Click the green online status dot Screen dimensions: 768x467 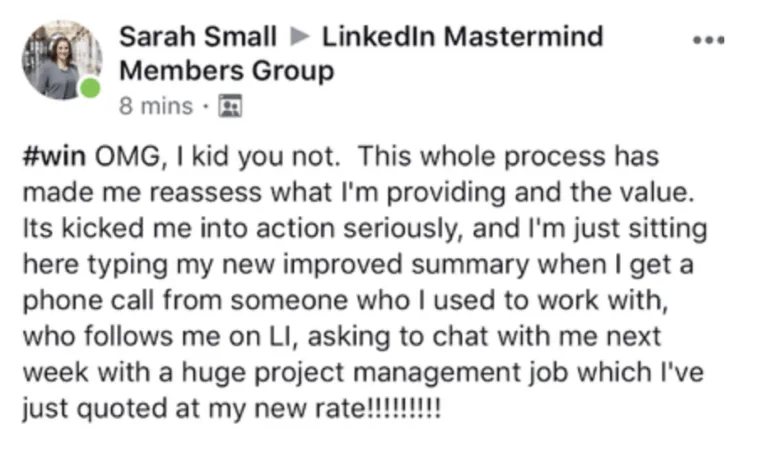pyautogui.click(x=91, y=89)
